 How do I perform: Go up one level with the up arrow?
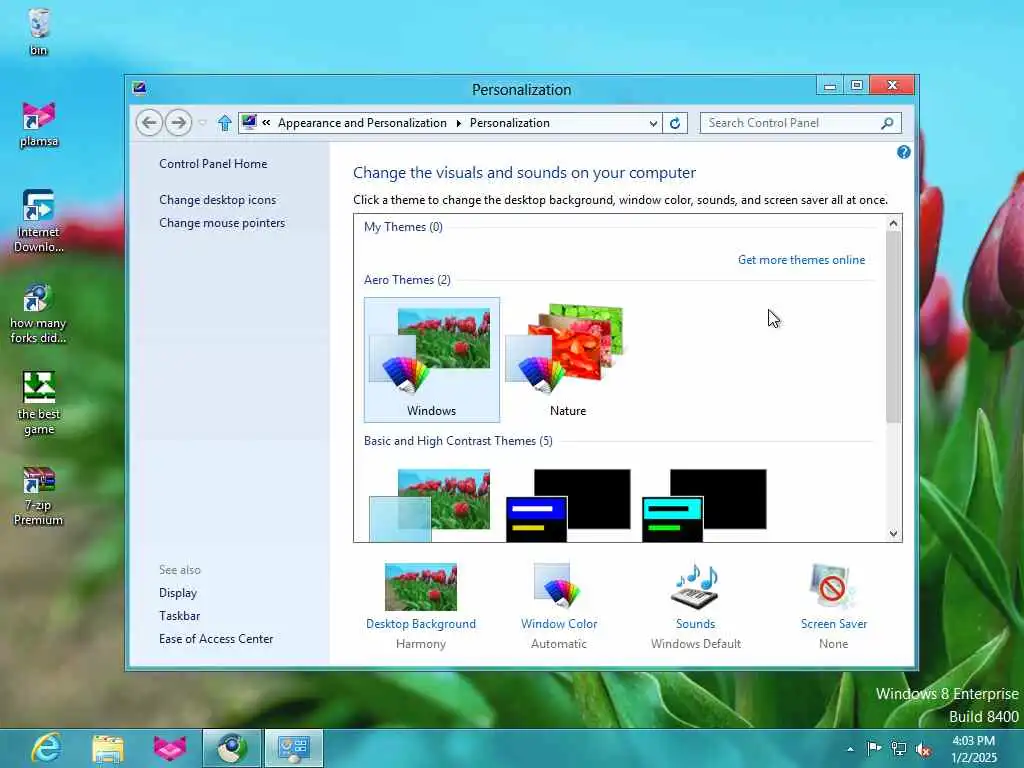click(225, 123)
